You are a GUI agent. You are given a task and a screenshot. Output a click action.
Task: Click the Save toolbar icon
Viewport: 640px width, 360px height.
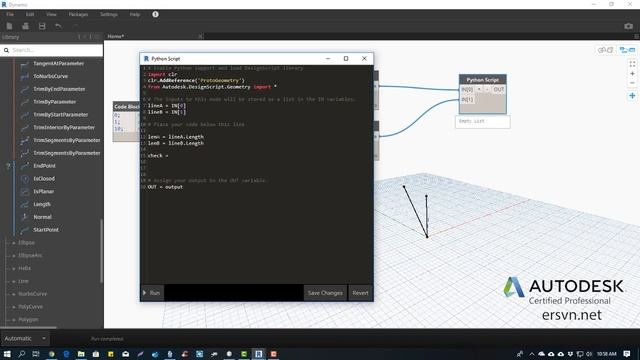pyautogui.click(x=42, y=26)
